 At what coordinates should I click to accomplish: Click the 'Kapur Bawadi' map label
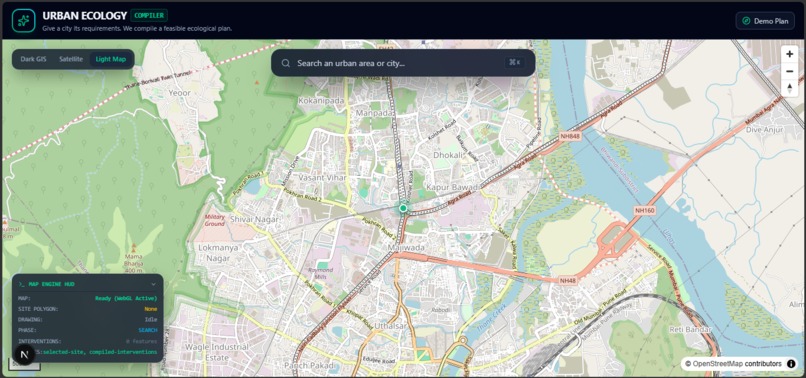click(x=452, y=187)
